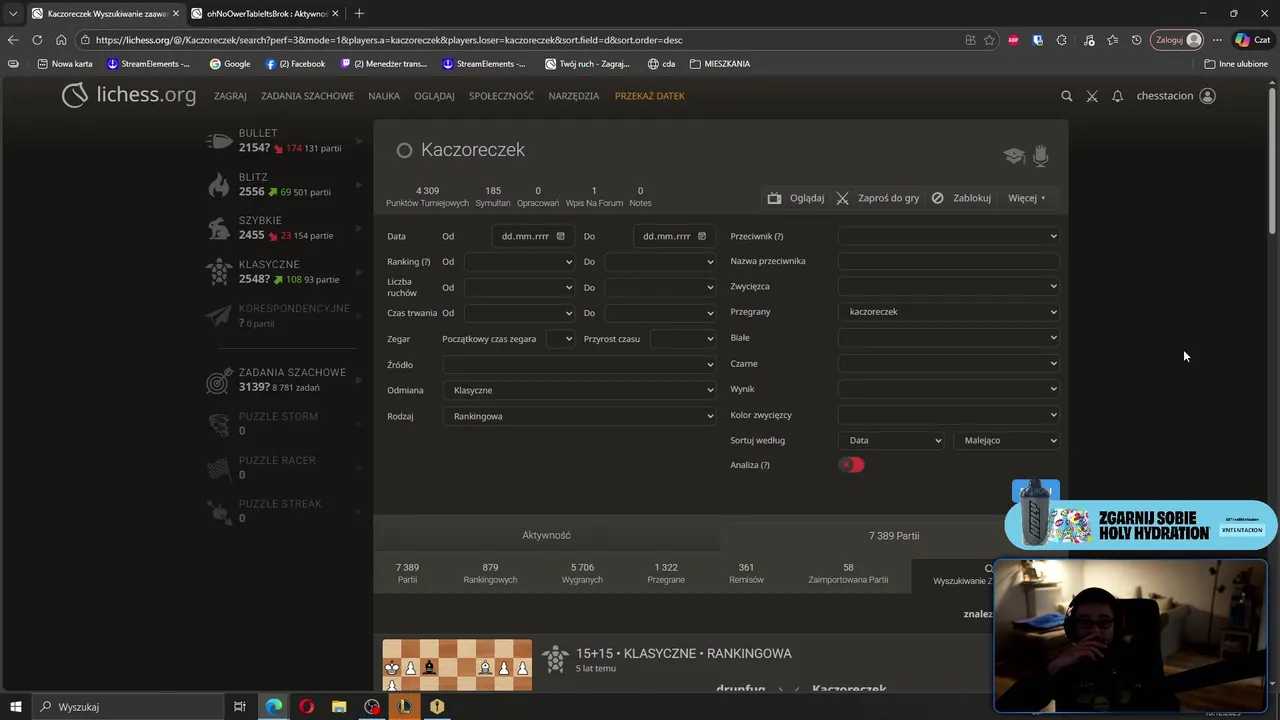Open Ranking Od dropdown

pyautogui.click(x=519, y=262)
